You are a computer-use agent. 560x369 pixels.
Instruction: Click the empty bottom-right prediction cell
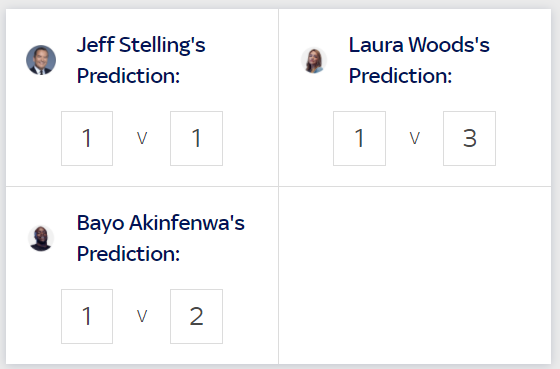tap(415, 275)
